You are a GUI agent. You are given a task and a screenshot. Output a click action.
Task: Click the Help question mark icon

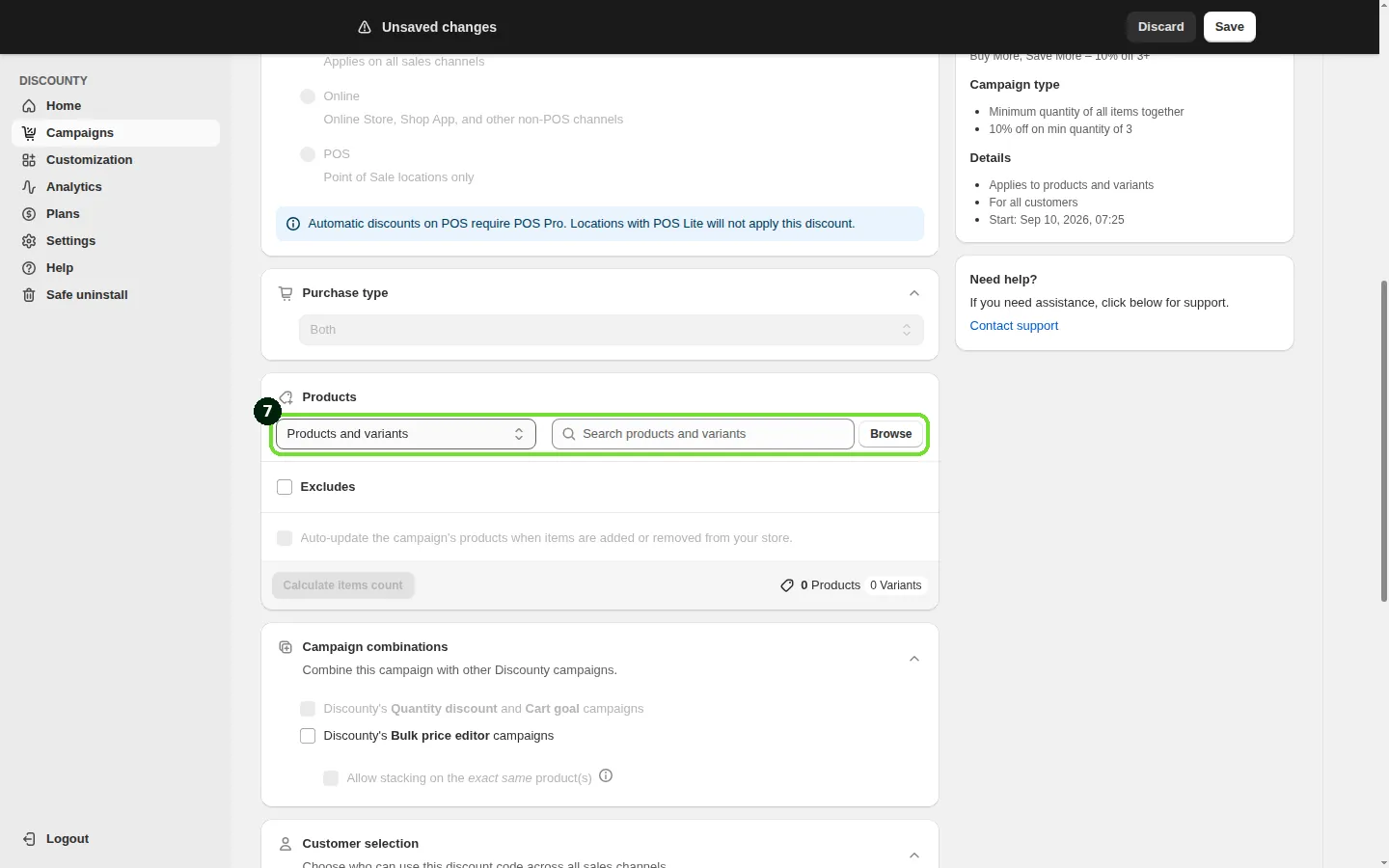coord(29,268)
